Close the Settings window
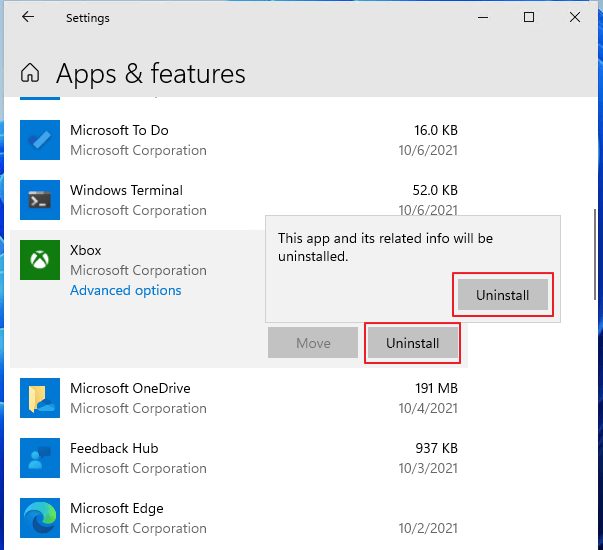 coord(575,17)
